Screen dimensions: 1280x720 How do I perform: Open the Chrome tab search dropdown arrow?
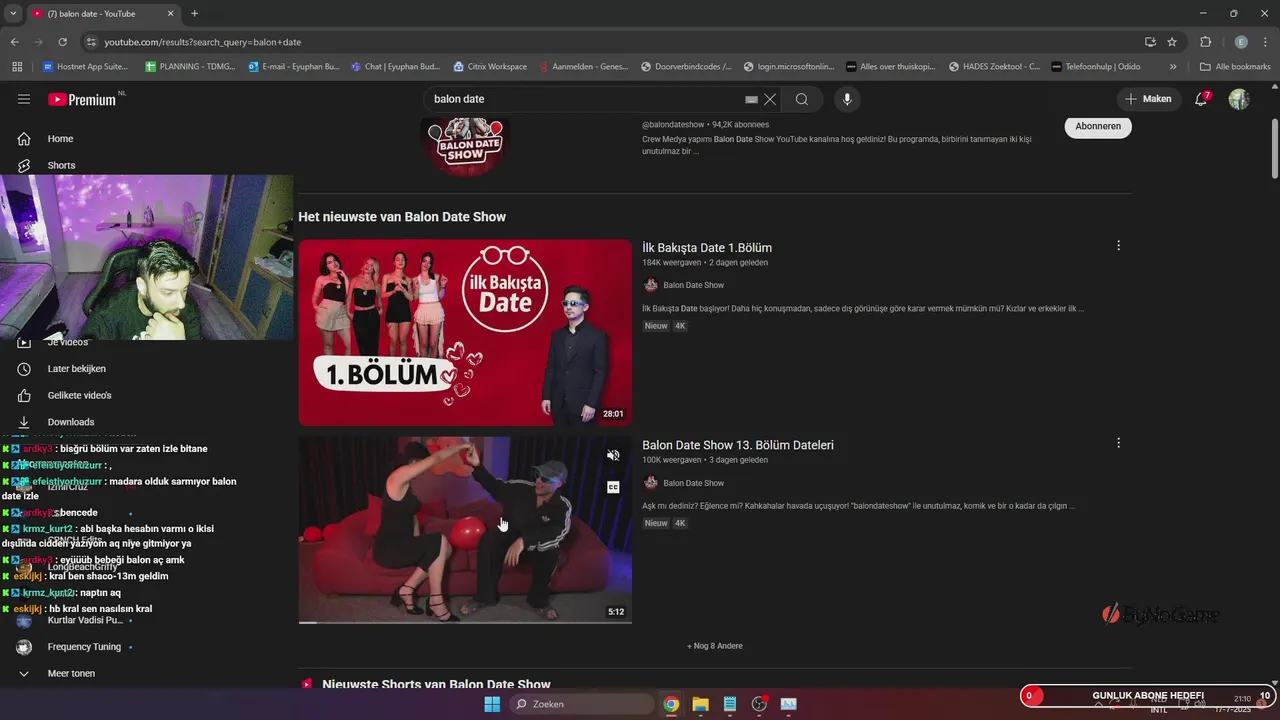(x=13, y=13)
